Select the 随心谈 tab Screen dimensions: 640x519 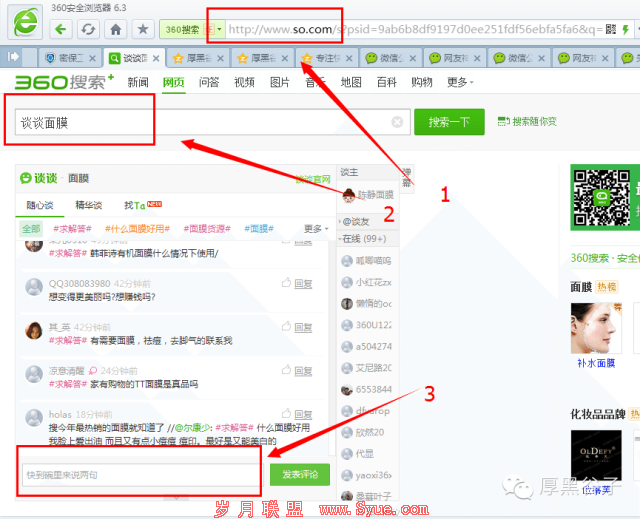(x=40, y=205)
